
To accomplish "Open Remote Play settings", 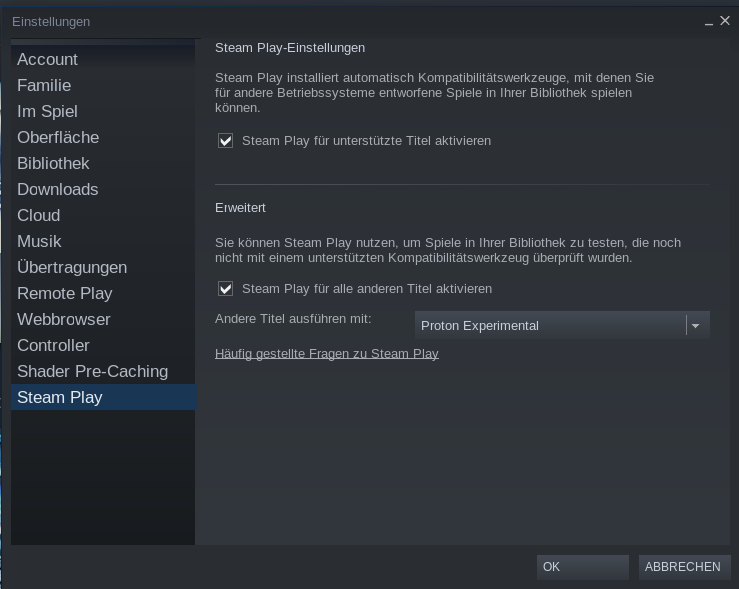I will [x=103, y=293].
